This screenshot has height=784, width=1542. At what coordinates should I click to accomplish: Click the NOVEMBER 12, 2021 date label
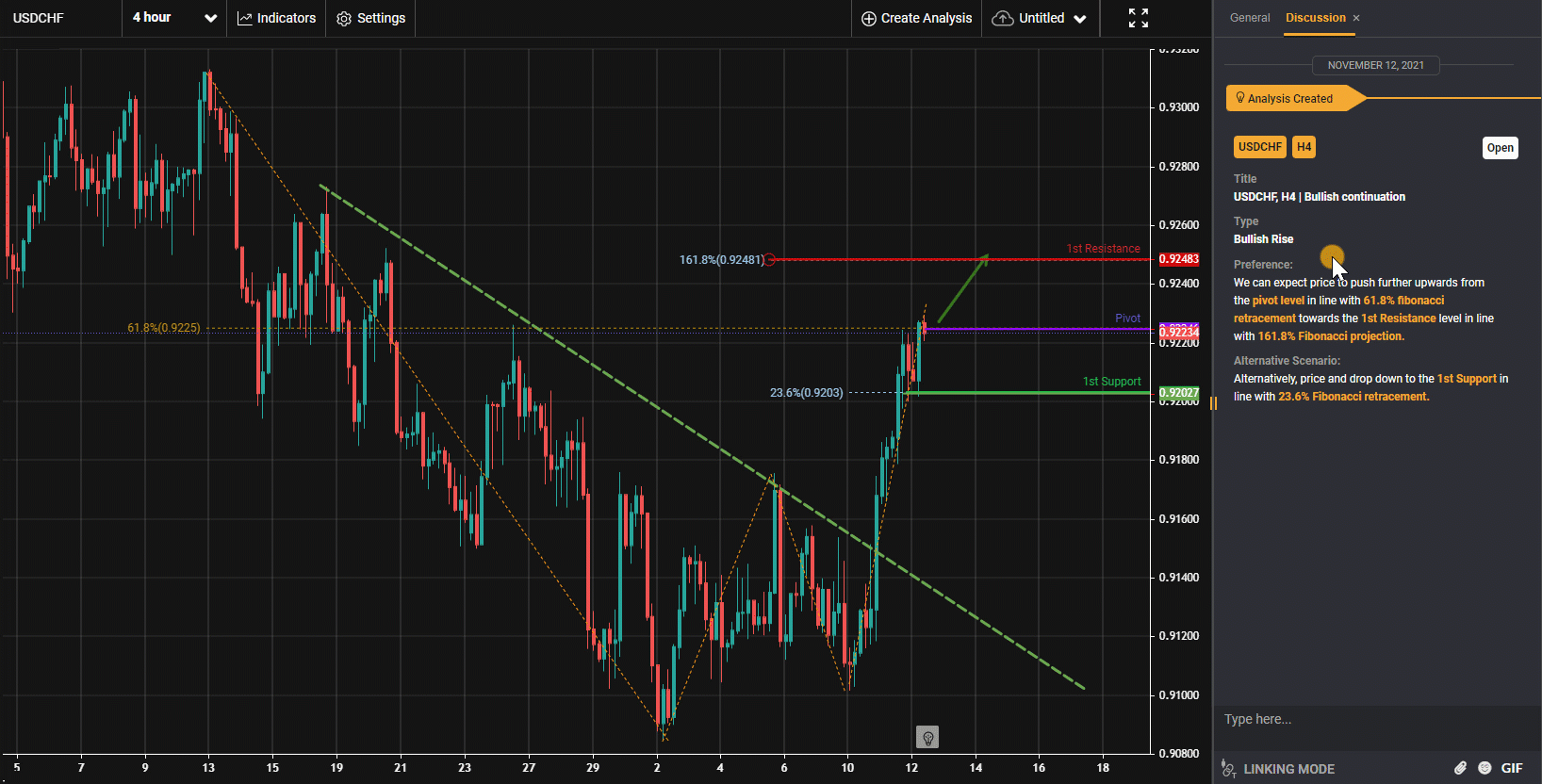[1375, 65]
